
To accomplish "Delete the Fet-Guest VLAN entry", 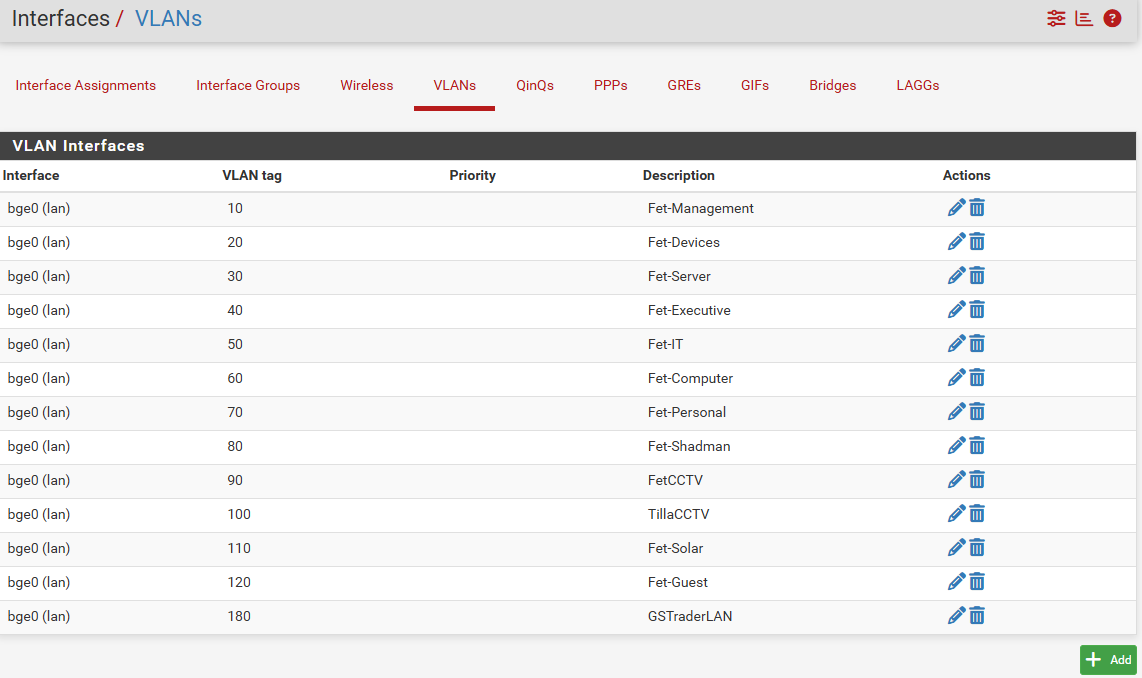I will pos(977,582).
